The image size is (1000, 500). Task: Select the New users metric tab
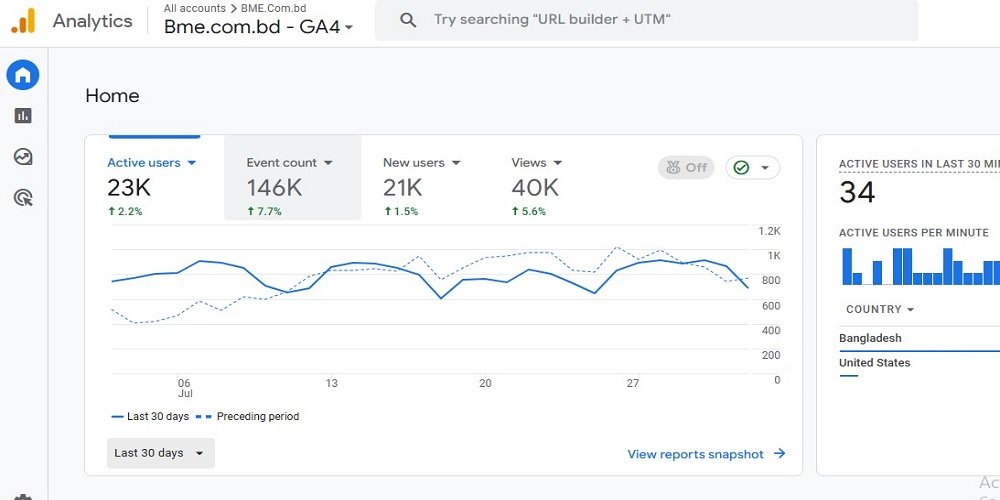coord(421,176)
